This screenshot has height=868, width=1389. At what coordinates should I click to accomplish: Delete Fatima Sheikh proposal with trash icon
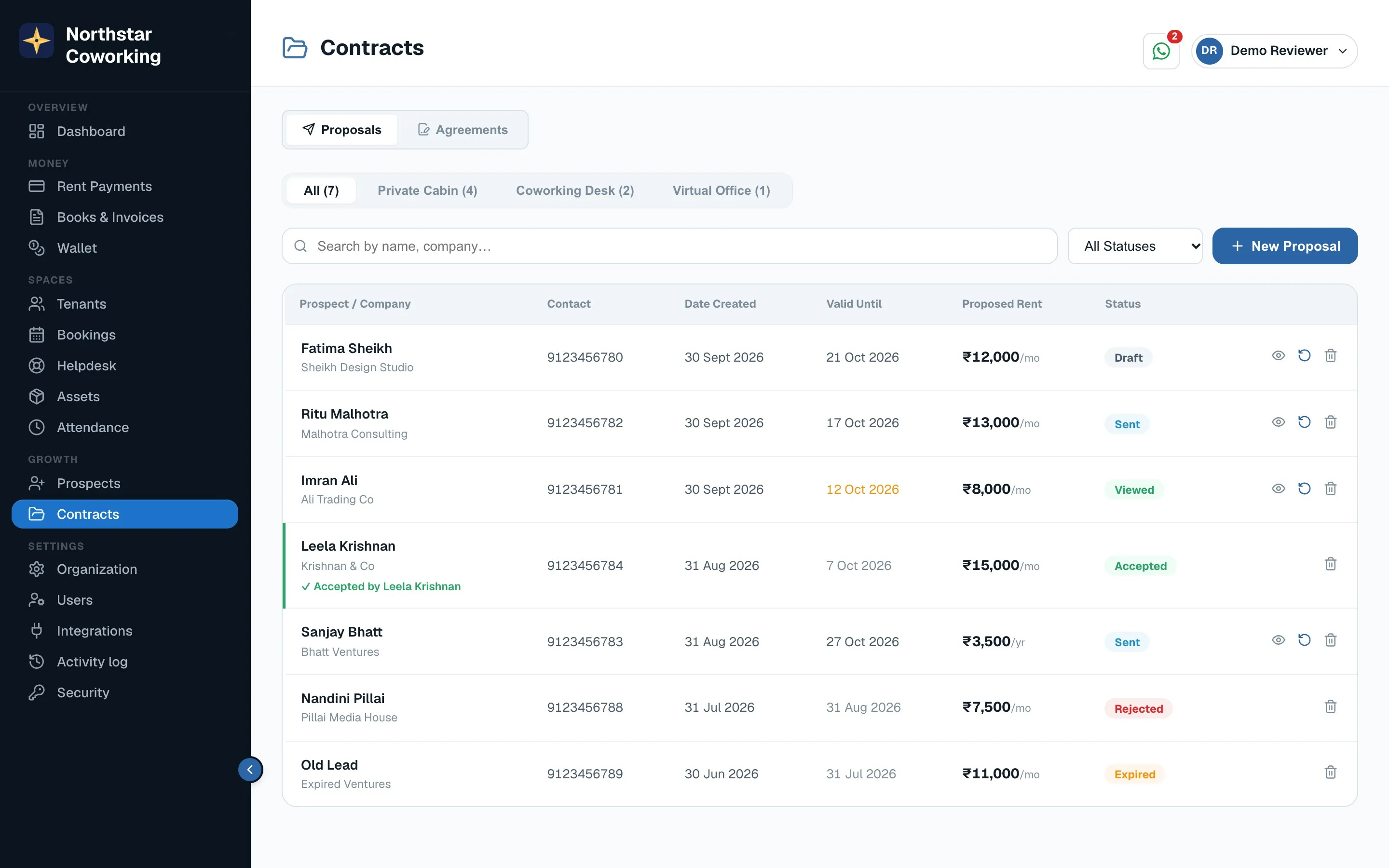(1331, 356)
